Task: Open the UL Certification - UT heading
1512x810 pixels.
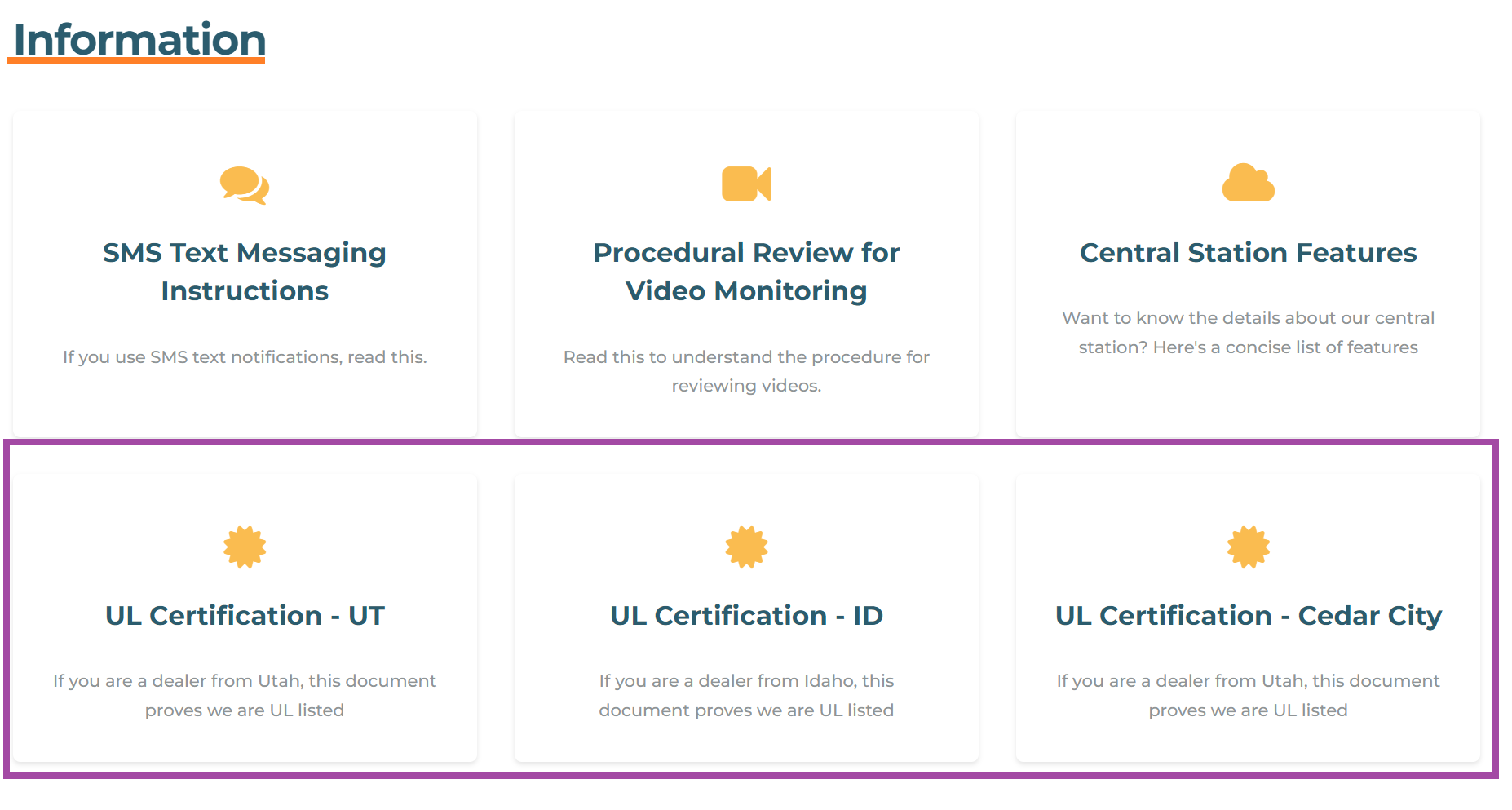Action: (x=245, y=616)
